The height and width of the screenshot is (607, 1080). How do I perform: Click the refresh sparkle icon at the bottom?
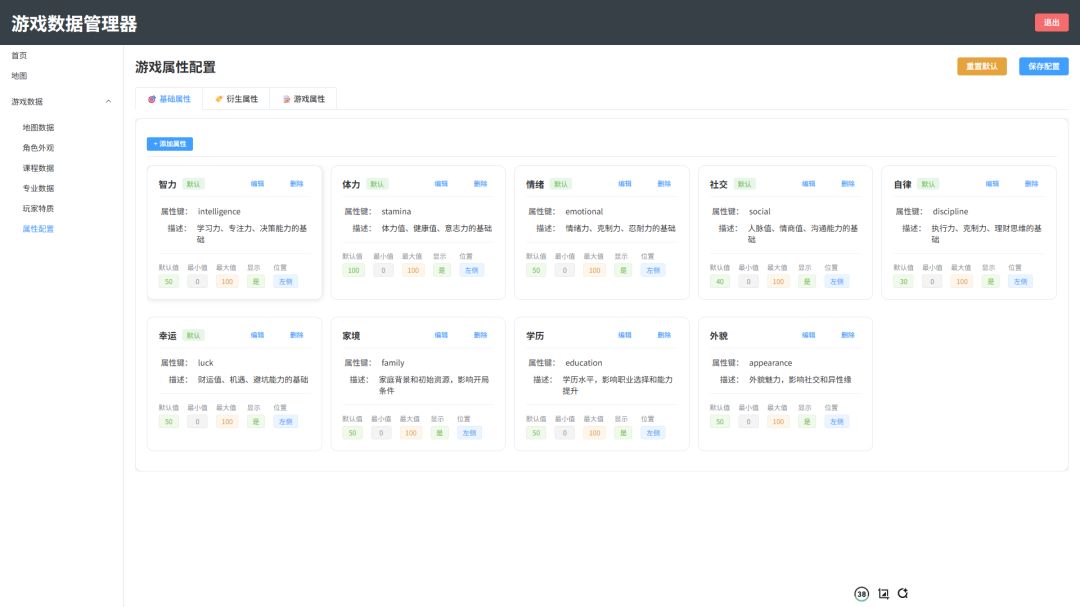click(x=903, y=593)
